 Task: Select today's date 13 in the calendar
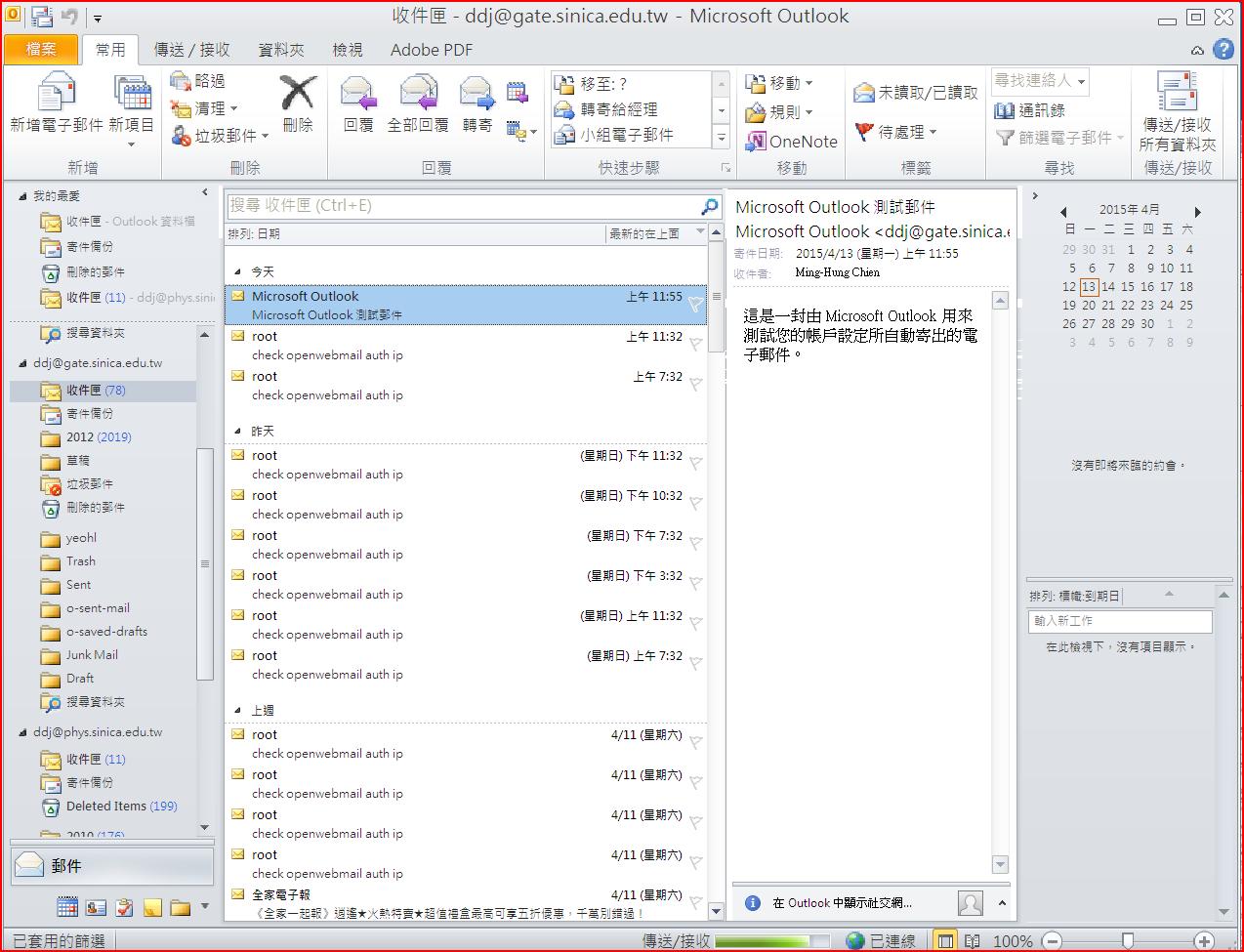tap(1089, 287)
